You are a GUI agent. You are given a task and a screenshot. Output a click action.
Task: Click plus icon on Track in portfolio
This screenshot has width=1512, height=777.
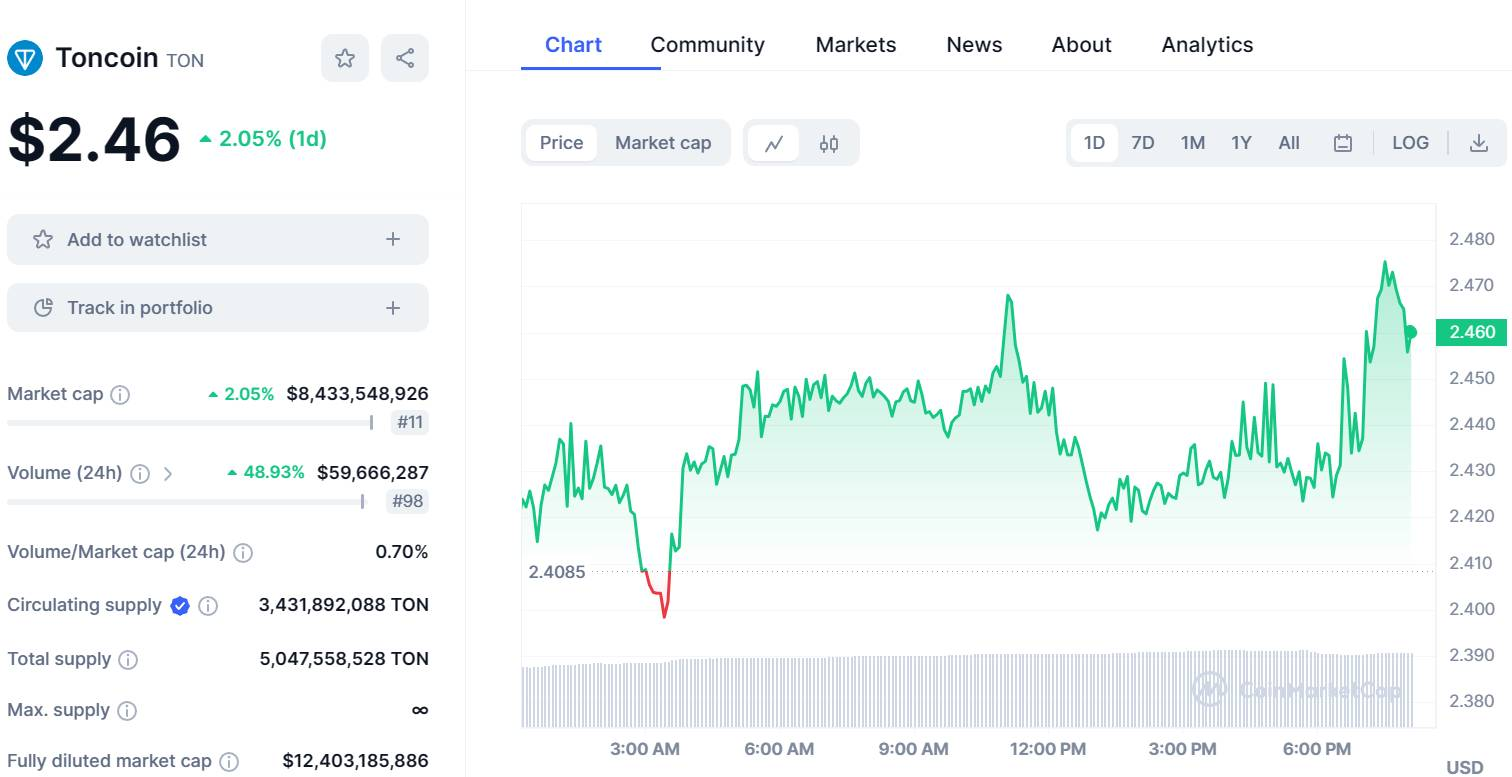[393, 308]
